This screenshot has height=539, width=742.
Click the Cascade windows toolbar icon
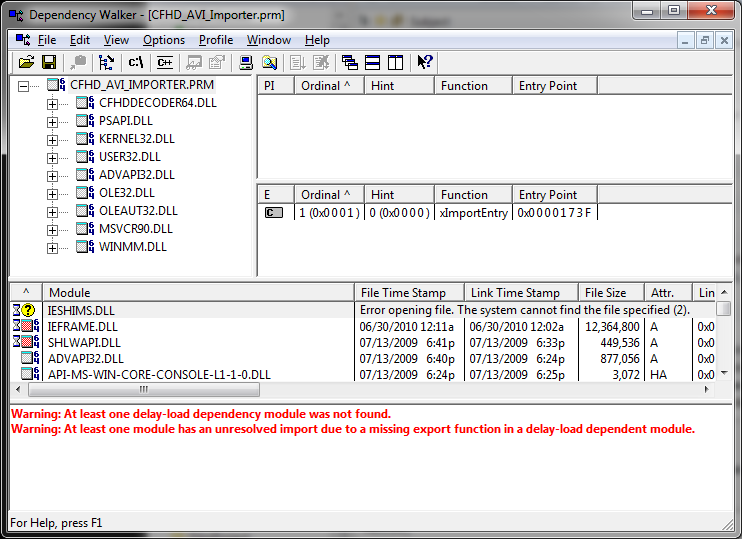pos(349,62)
